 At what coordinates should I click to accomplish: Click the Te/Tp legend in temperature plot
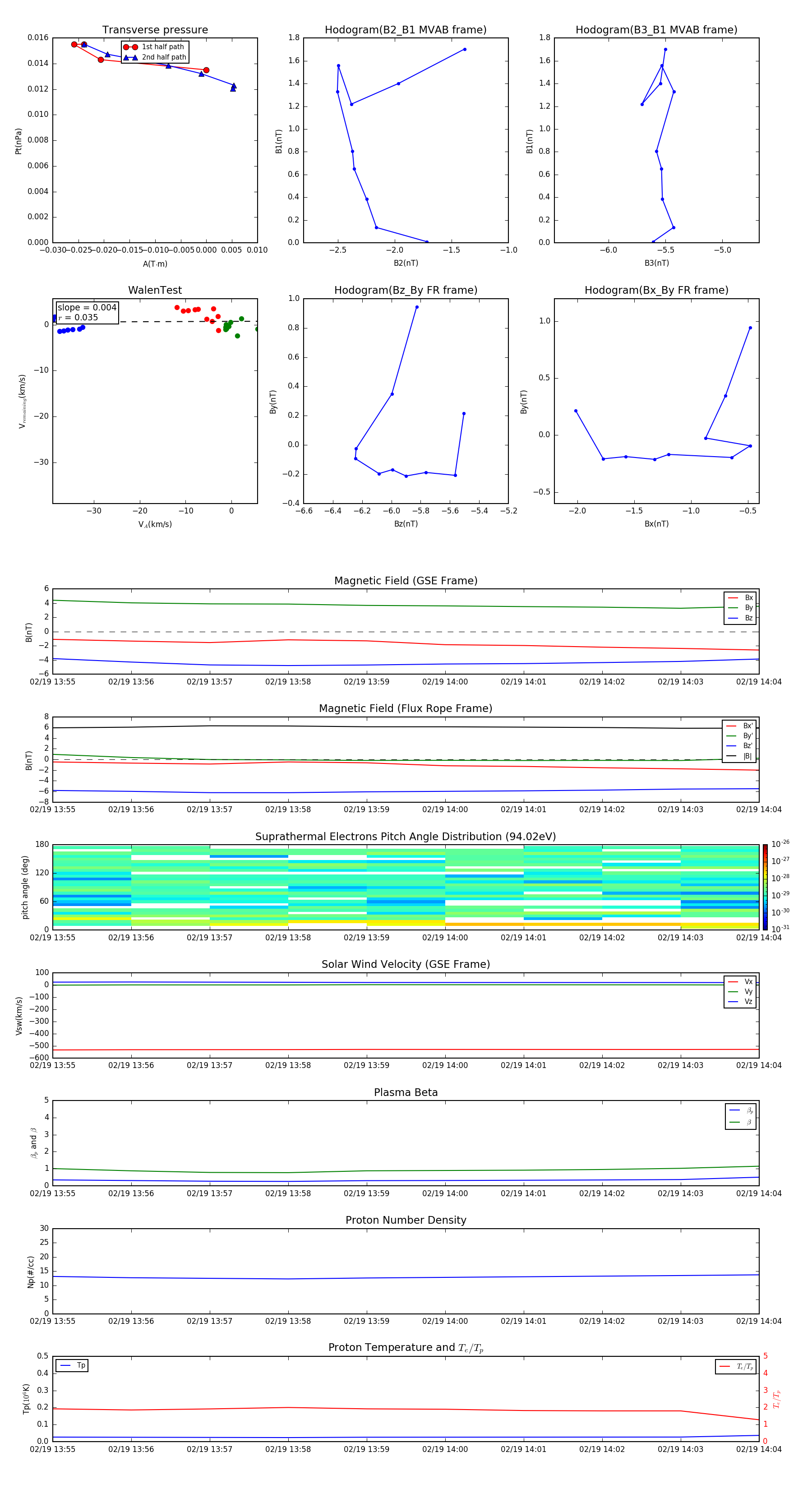click(x=736, y=1366)
